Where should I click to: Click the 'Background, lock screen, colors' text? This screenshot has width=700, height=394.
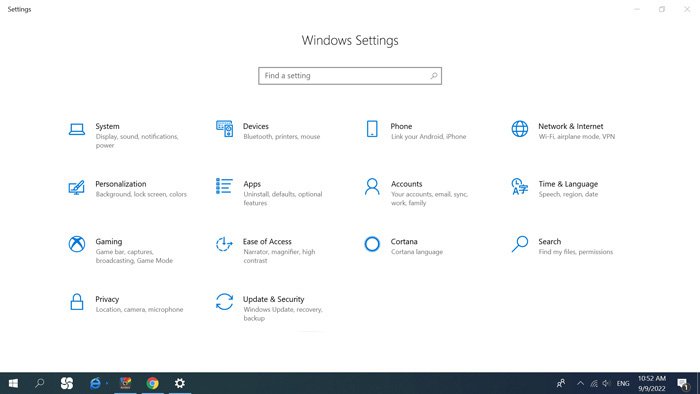point(141,194)
